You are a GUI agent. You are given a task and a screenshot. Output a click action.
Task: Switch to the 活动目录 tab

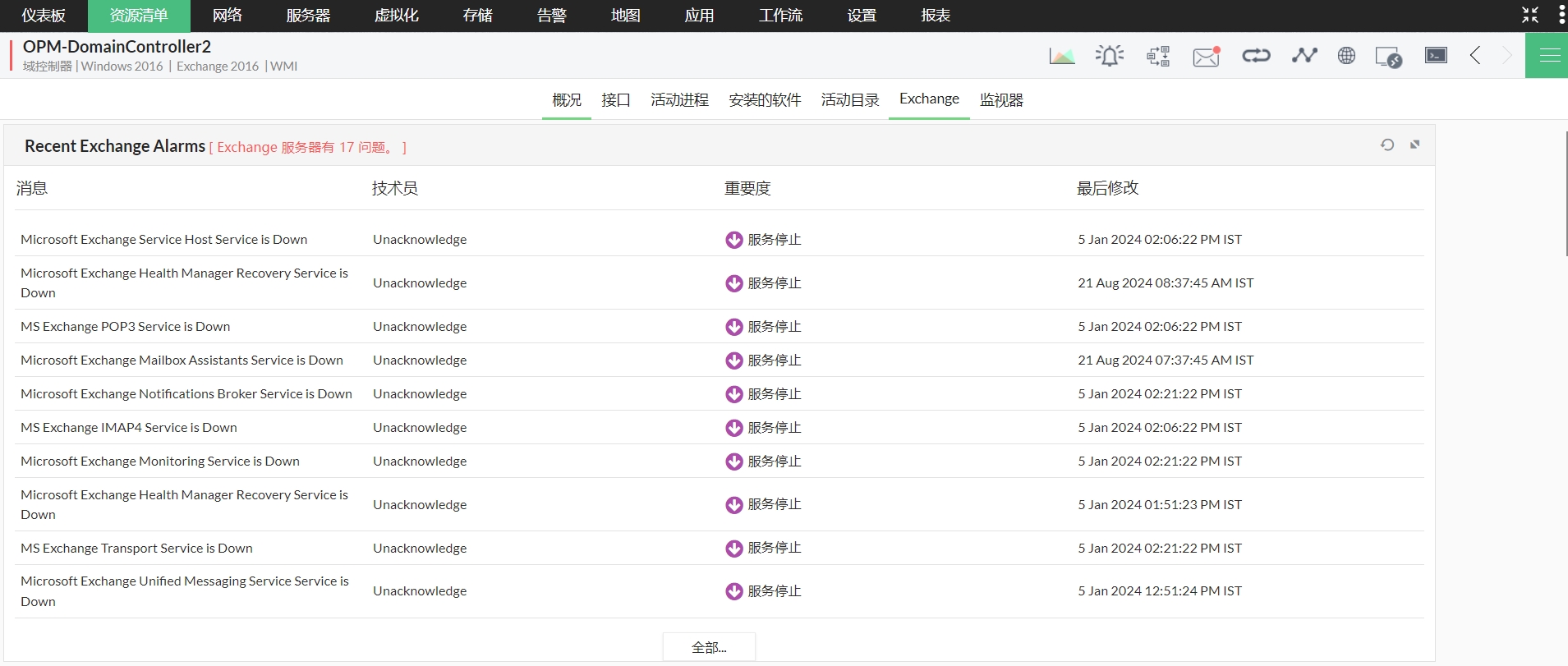(851, 100)
